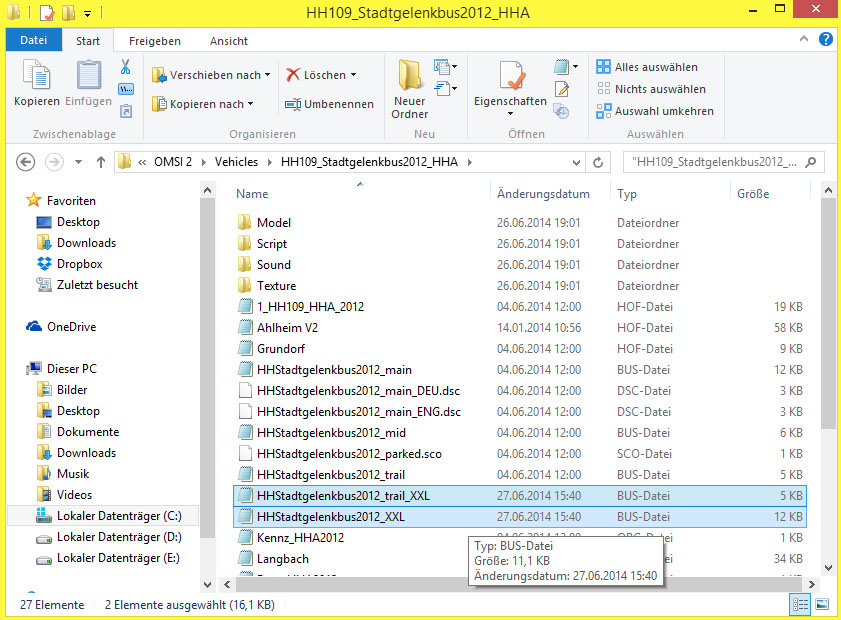Screen dimensions: 841x620
Task: Click the history (Verlauf) icon in Öffnen group
Action: click(561, 112)
